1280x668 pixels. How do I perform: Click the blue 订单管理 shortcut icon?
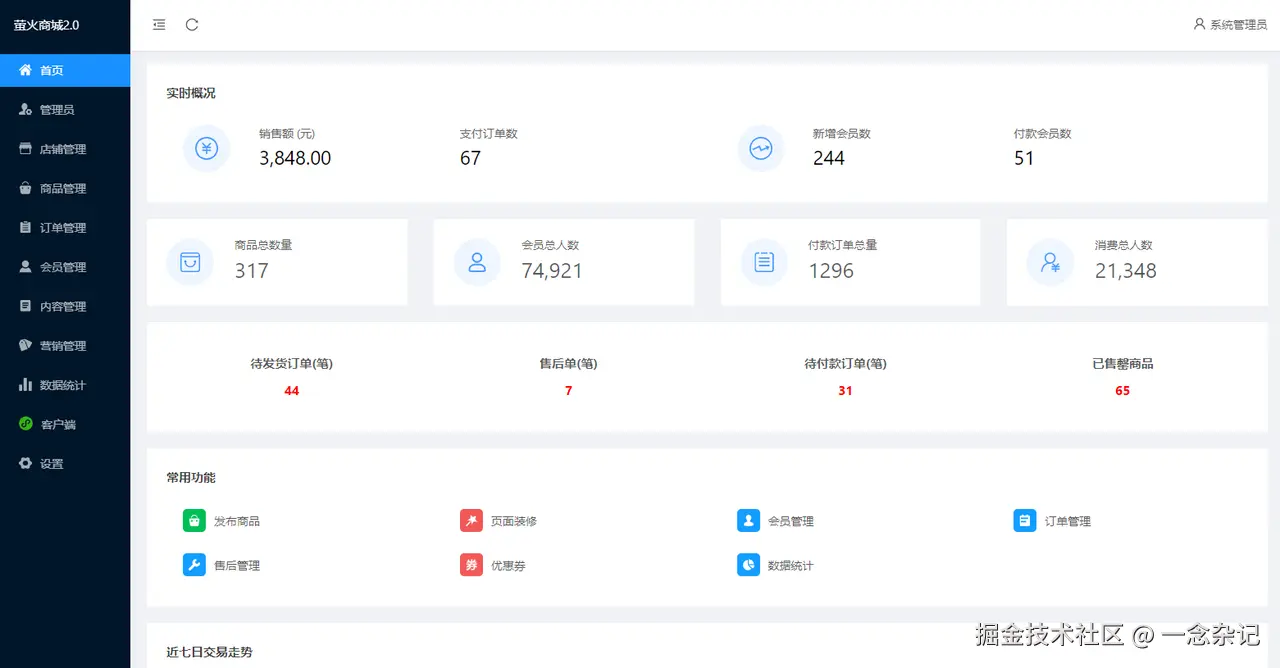tap(1025, 520)
